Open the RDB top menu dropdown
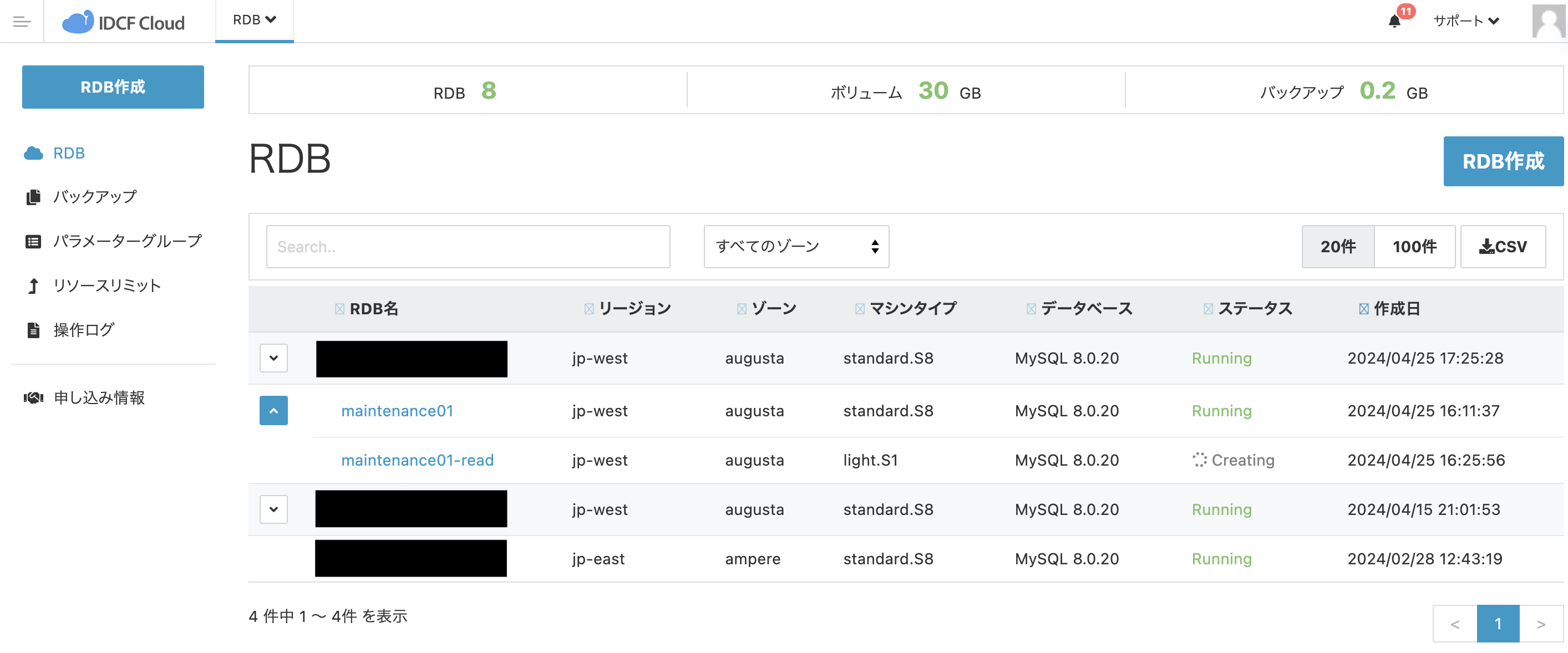 pos(254,20)
